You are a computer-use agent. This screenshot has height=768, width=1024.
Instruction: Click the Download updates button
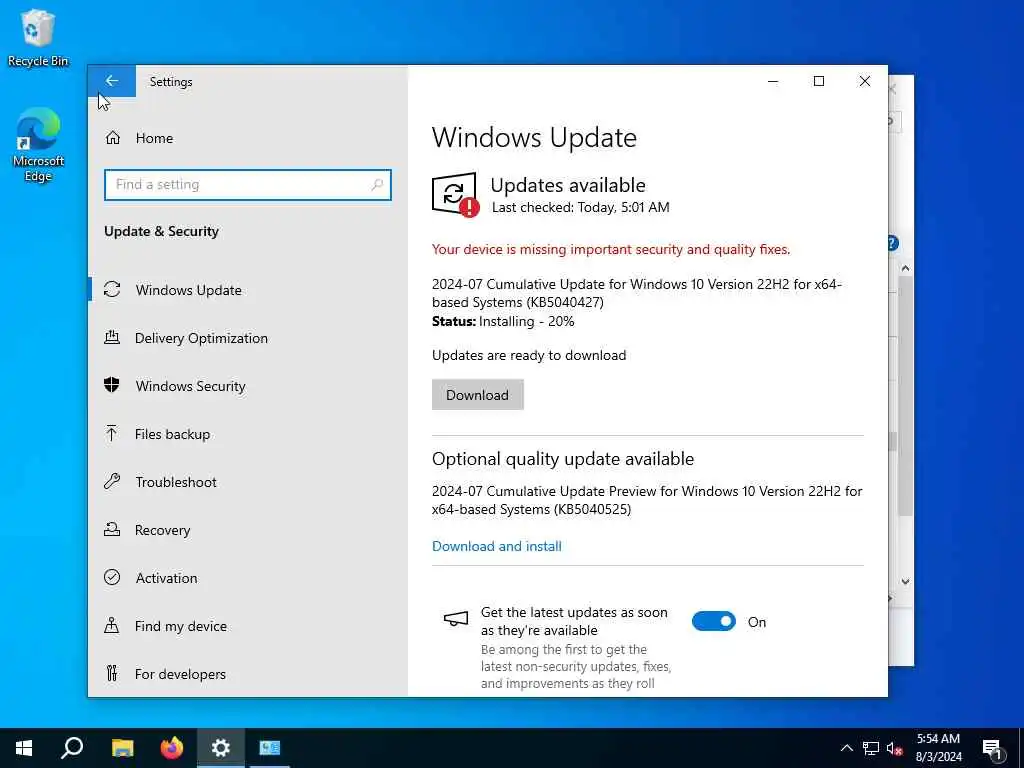point(477,395)
